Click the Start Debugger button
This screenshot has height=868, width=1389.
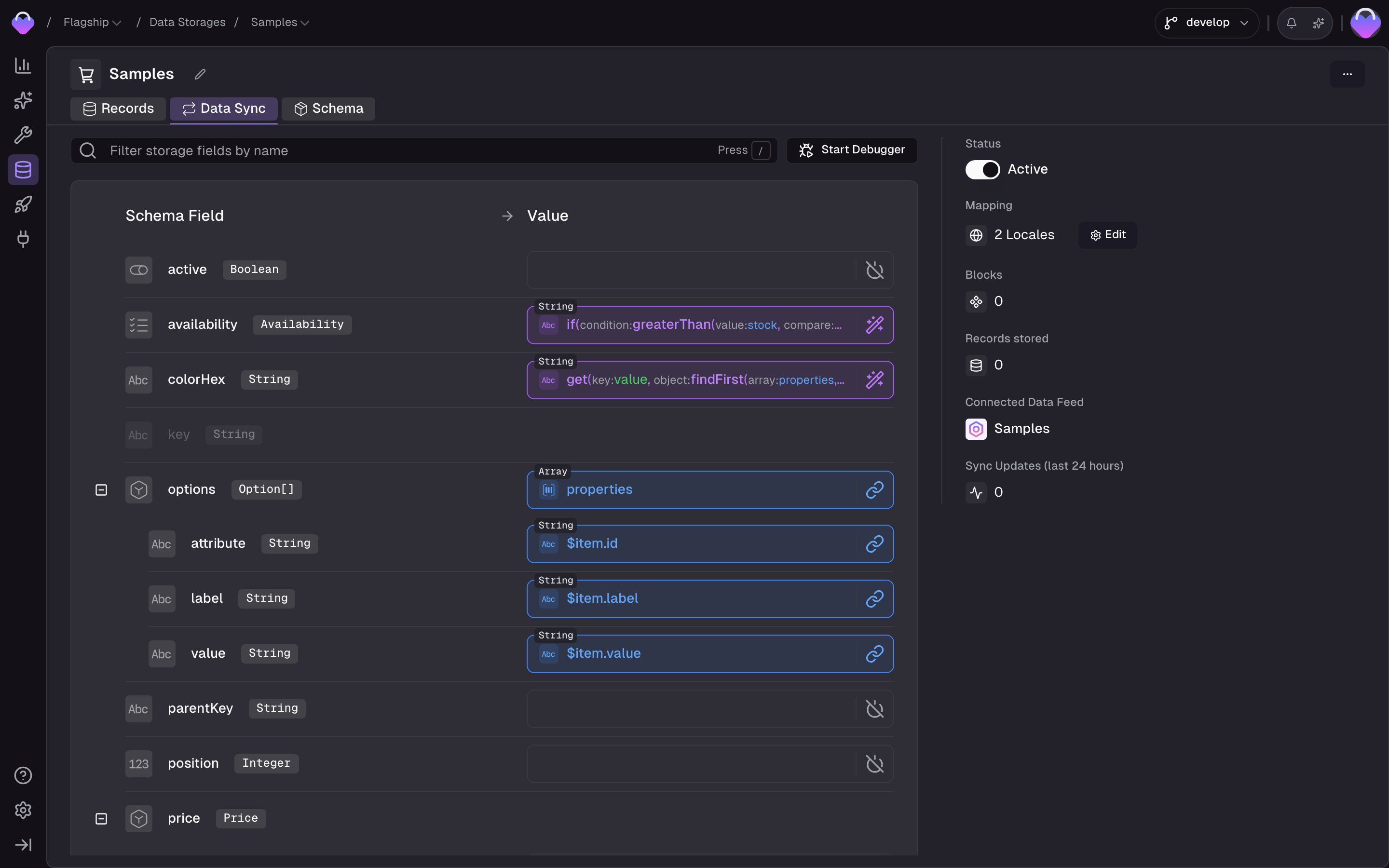point(852,150)
